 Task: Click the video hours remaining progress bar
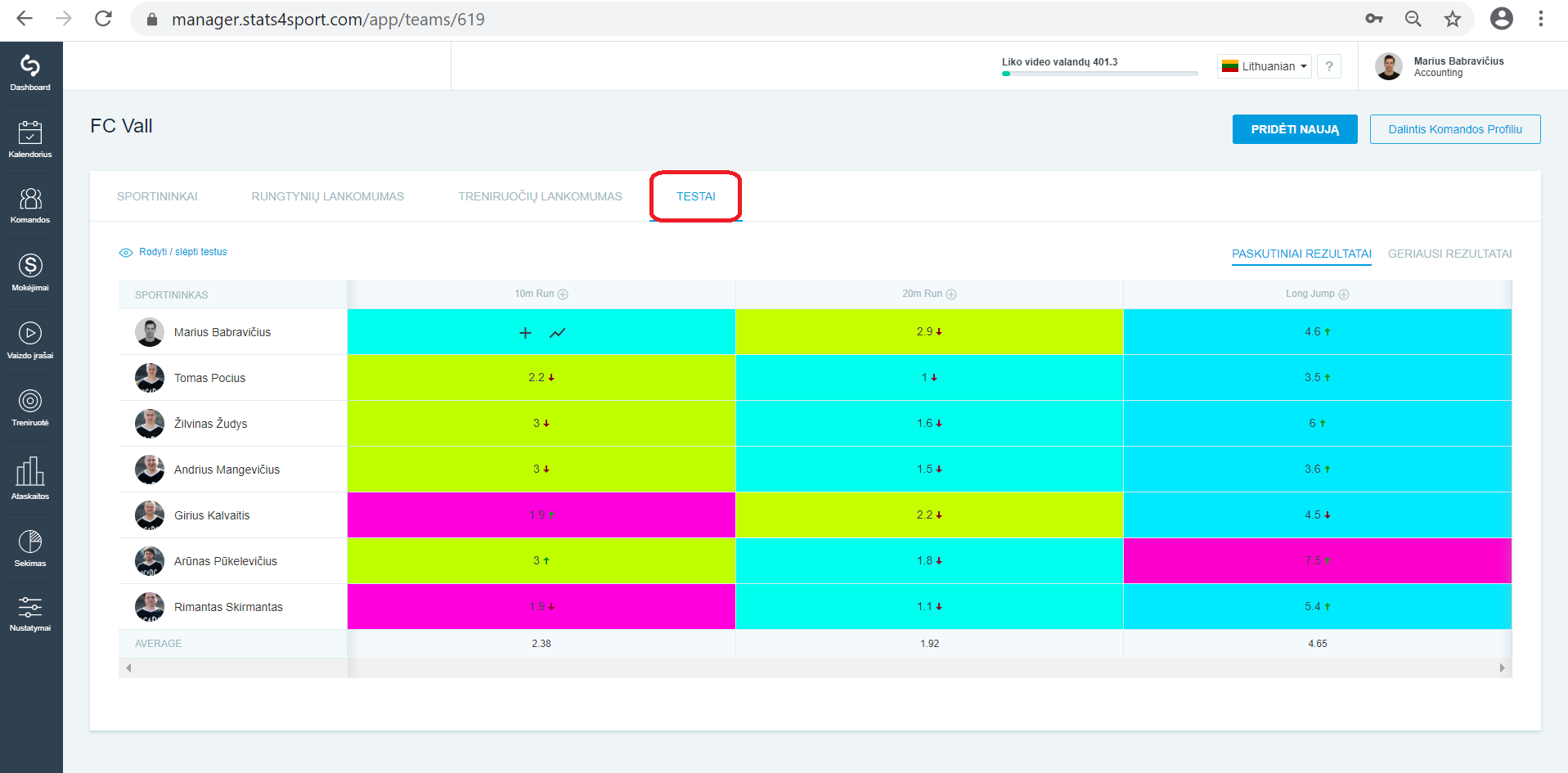(x=1099, y=74)
